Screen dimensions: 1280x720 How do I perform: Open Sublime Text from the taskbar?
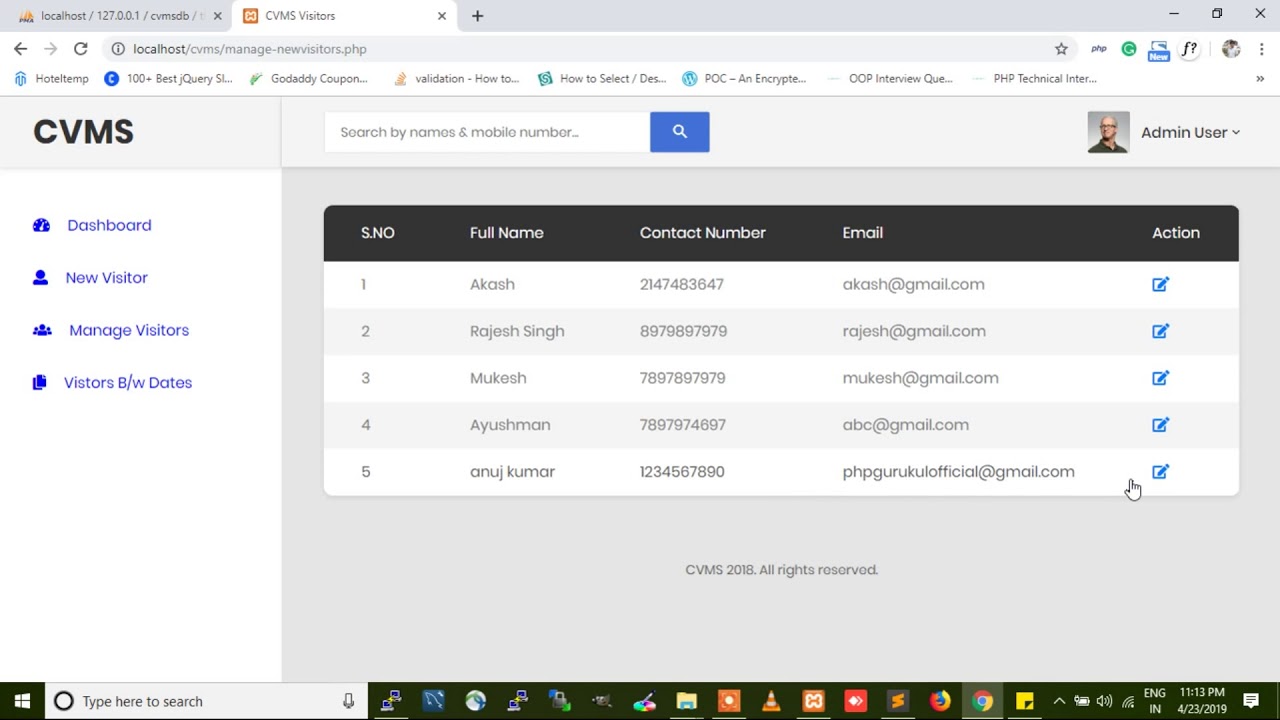click(x=897, y=701)
